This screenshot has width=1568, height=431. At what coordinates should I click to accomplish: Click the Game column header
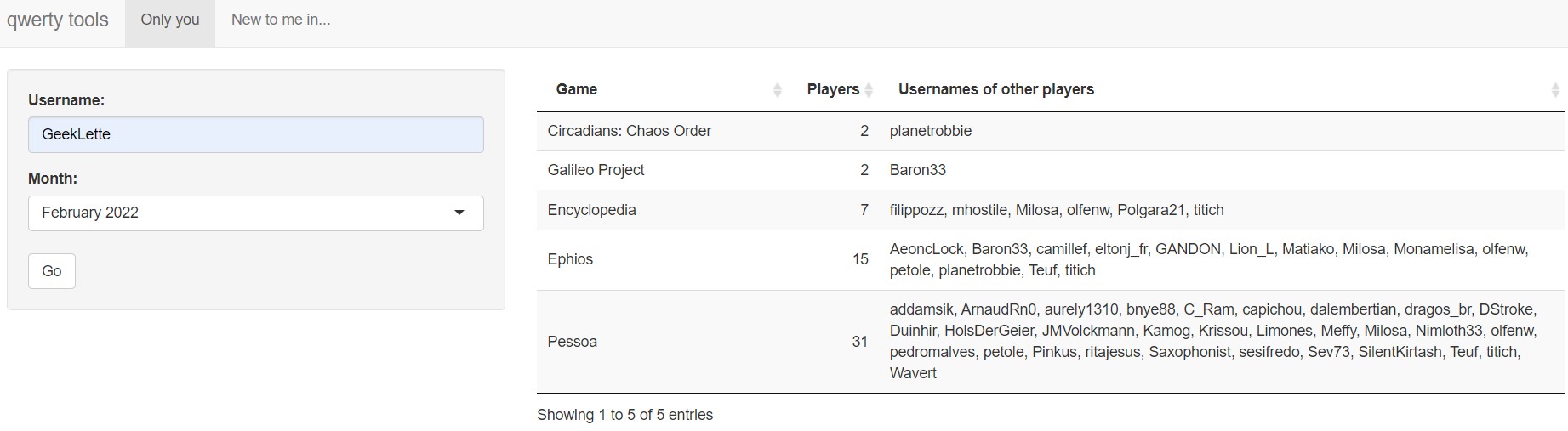point(577,89)
